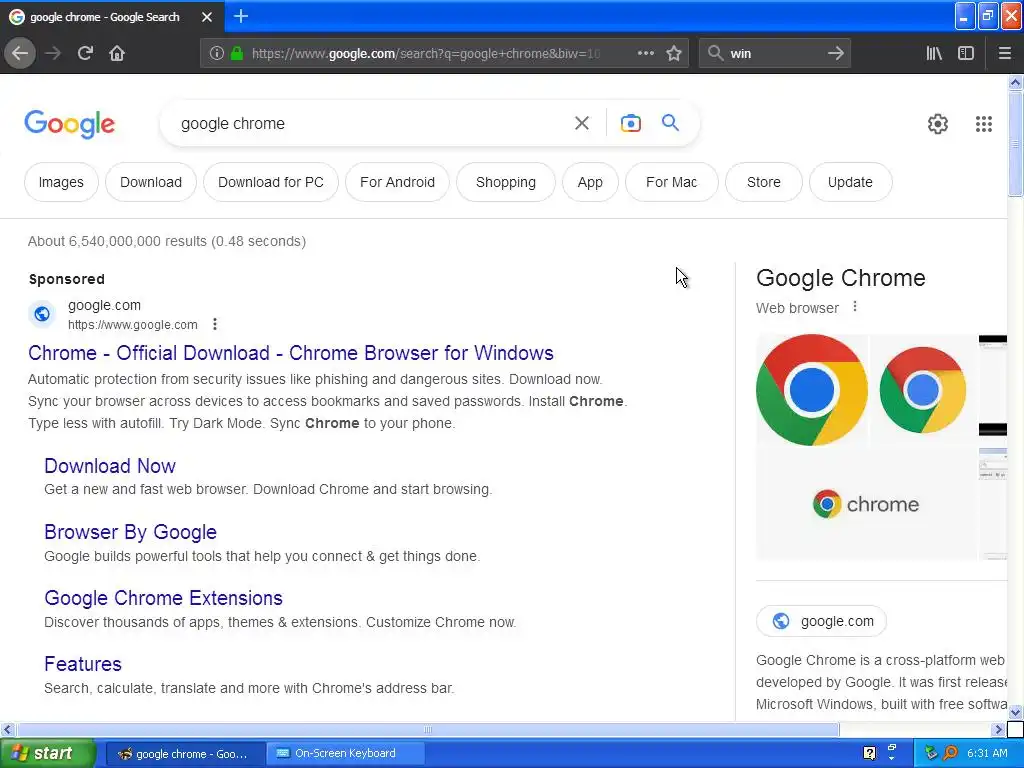Reload the current page
The width and height of the screenshot is (1024, 768).
85,54
